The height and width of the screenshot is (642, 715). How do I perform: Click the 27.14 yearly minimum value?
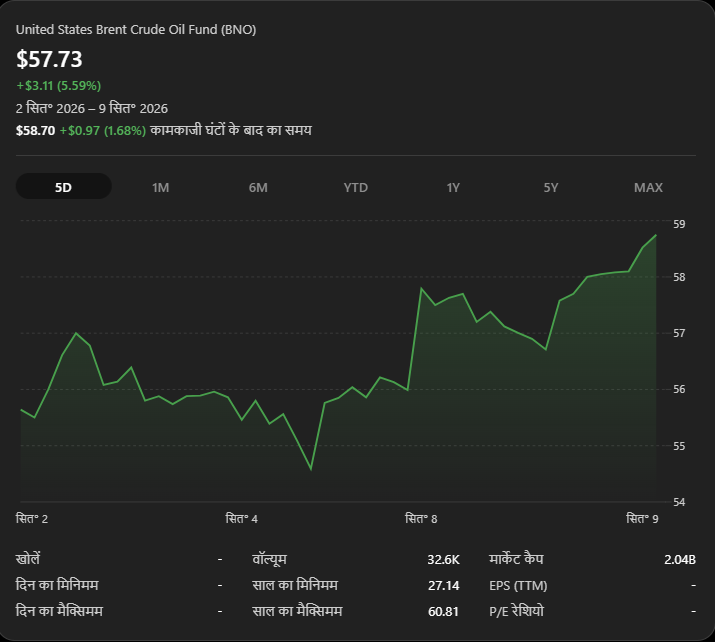click(x=443, y=585)
